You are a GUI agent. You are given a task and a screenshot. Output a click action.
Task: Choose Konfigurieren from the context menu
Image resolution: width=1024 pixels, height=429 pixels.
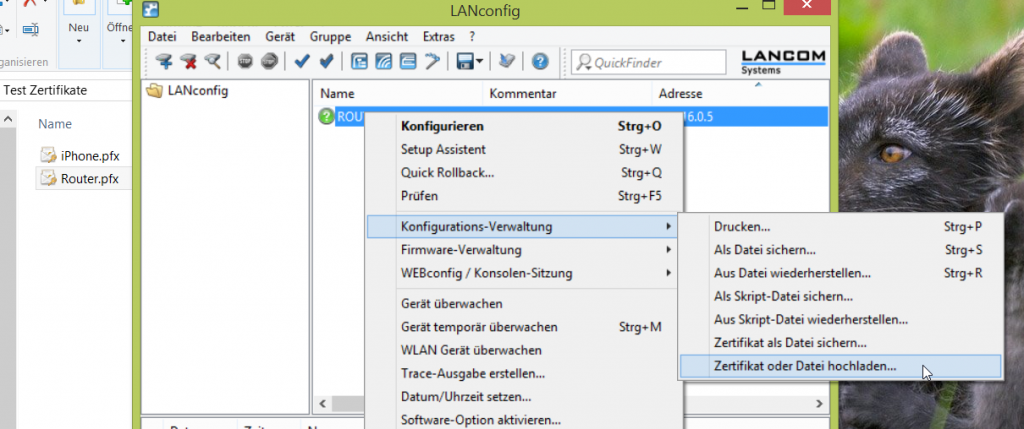coord(525,126)
